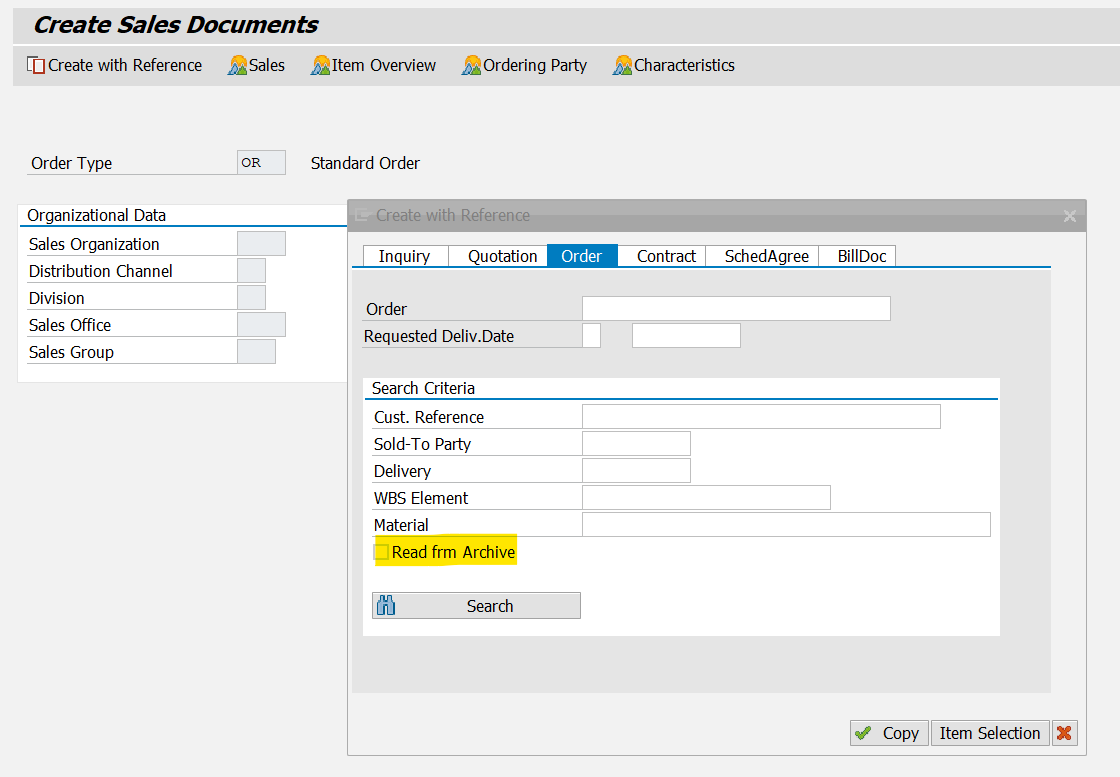
Task: Click the Requested Deliv.Date format field
Action: click(591, 336)
